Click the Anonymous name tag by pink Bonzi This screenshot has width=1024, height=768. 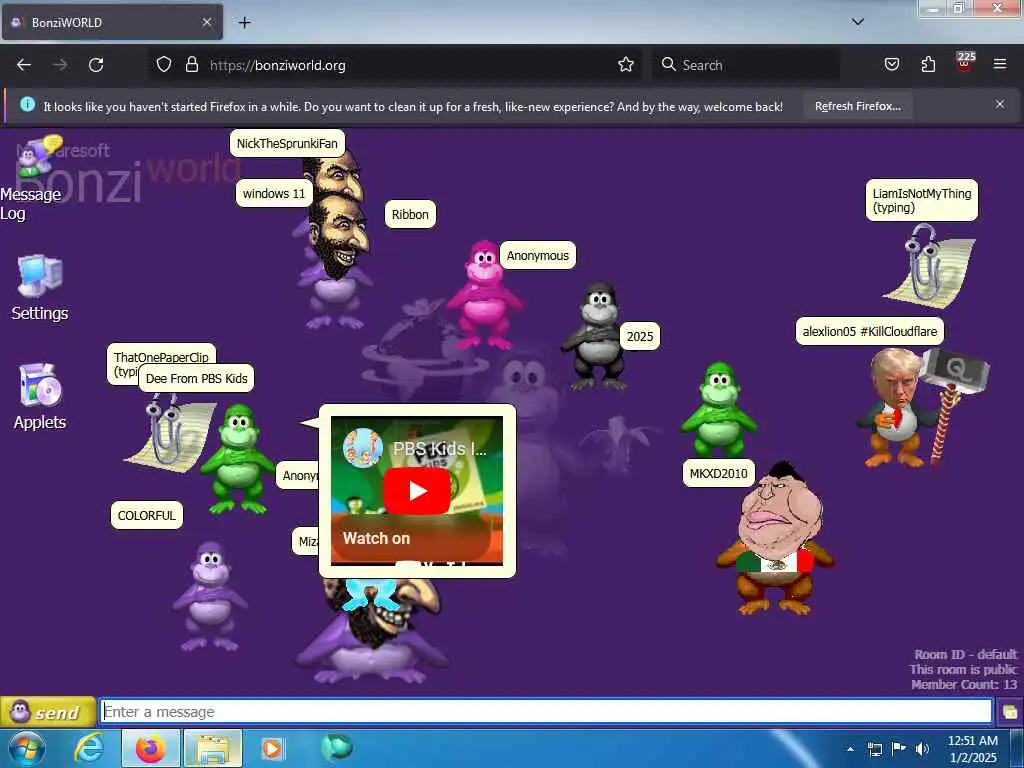pos(537,255)
